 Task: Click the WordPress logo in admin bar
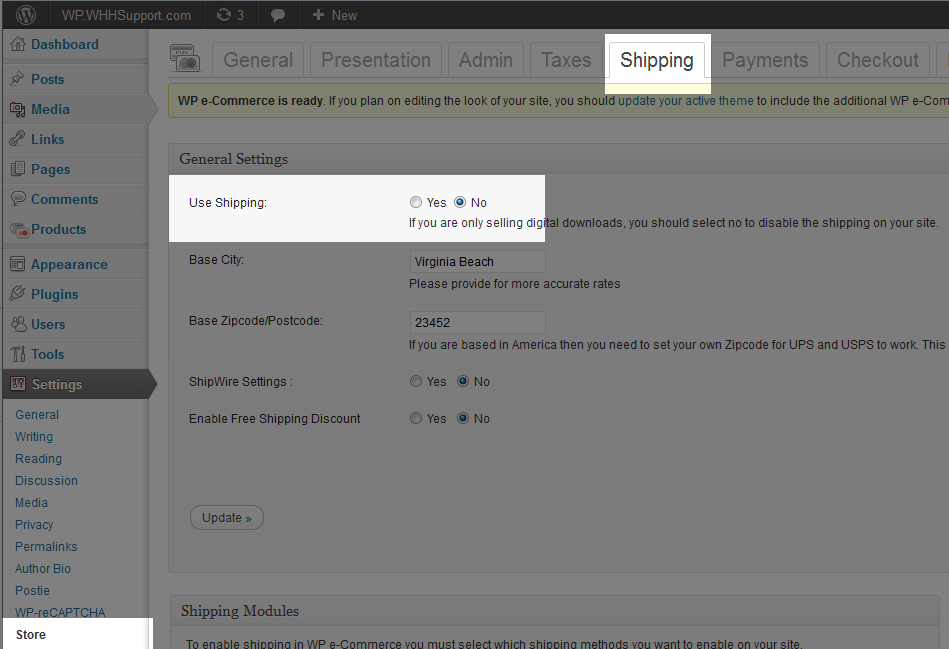[x=26, y=15]
